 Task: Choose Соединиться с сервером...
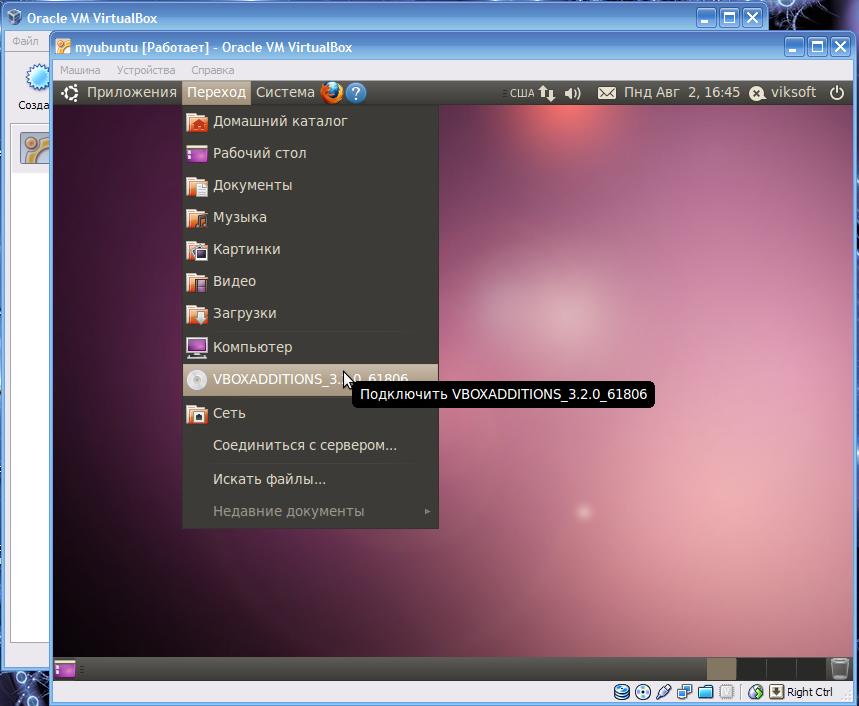pos(310,445)
